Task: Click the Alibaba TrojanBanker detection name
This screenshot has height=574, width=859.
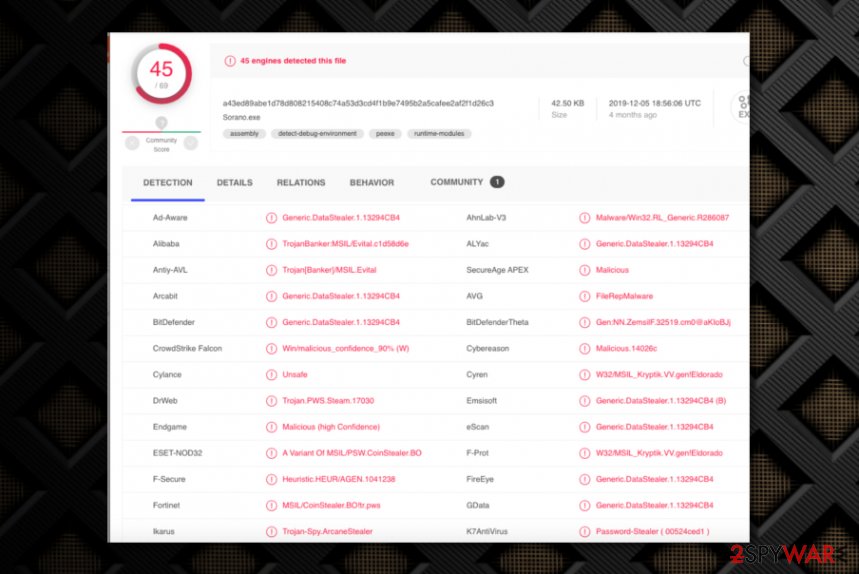Action: 346,244
